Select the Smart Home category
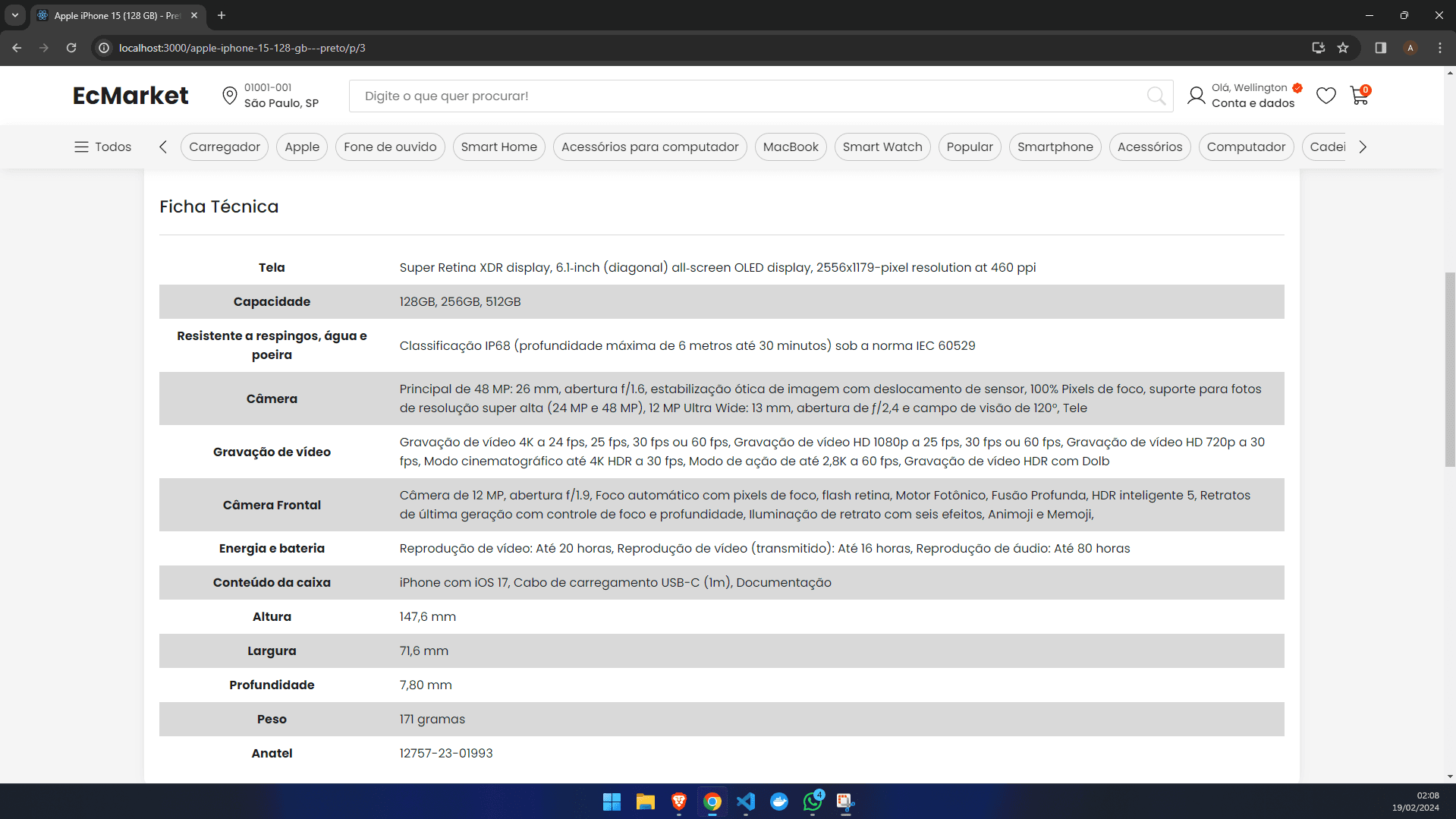 499,146
